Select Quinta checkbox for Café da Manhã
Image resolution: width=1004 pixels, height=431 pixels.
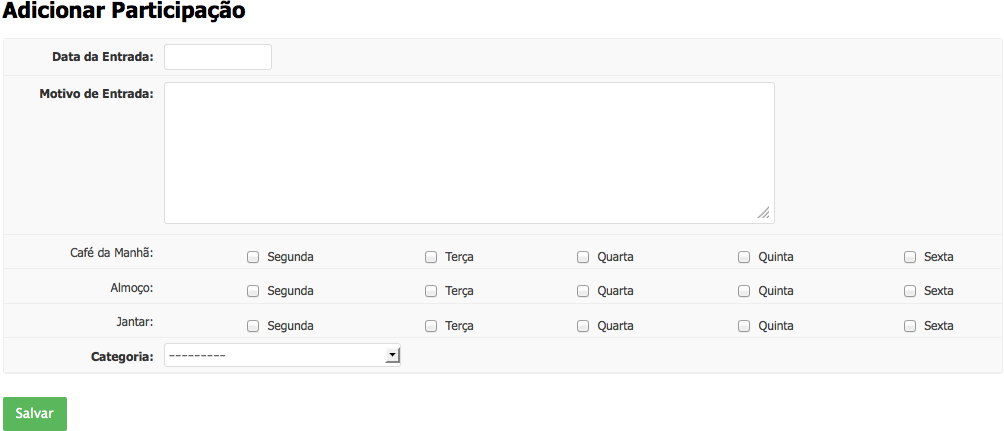744,257
